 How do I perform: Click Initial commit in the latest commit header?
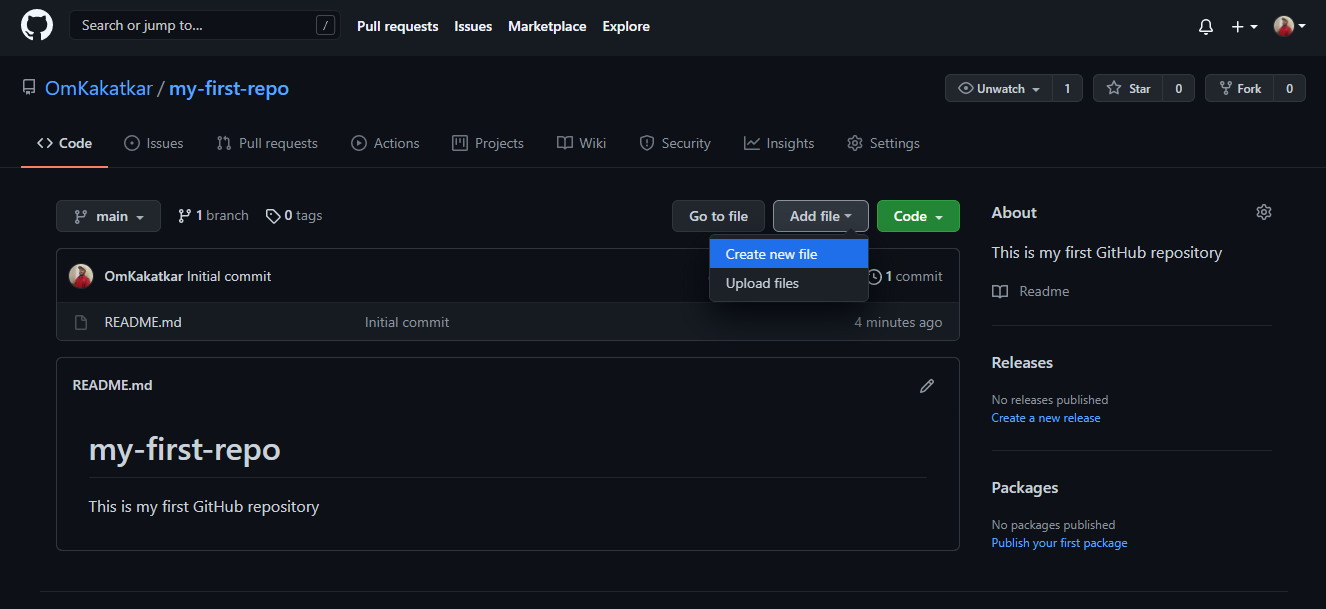pos(229,276)
